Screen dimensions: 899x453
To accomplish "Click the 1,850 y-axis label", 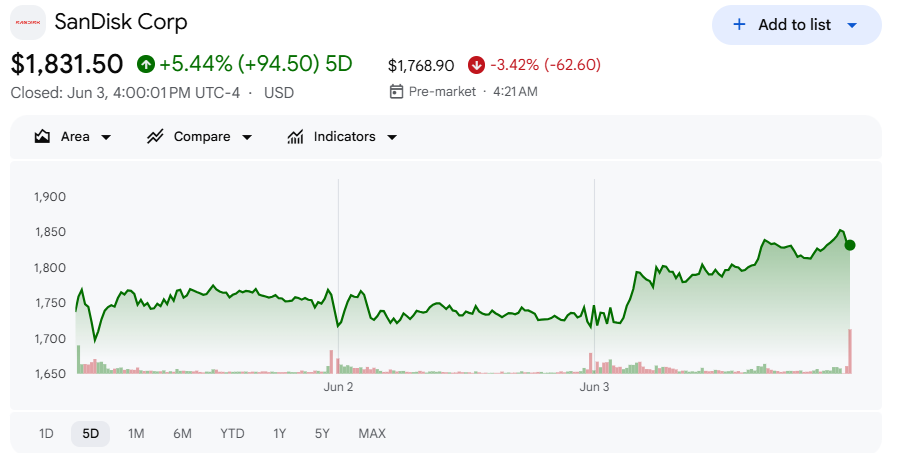I will click(x=50, y=232).
